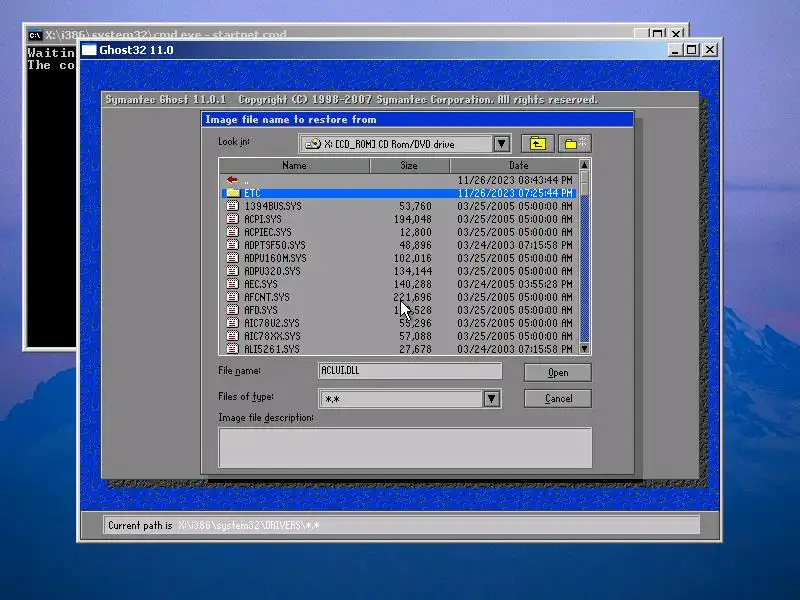Select file name AIC78XX.SYS
The image size is (800, 600).
[x=272, y=336]
